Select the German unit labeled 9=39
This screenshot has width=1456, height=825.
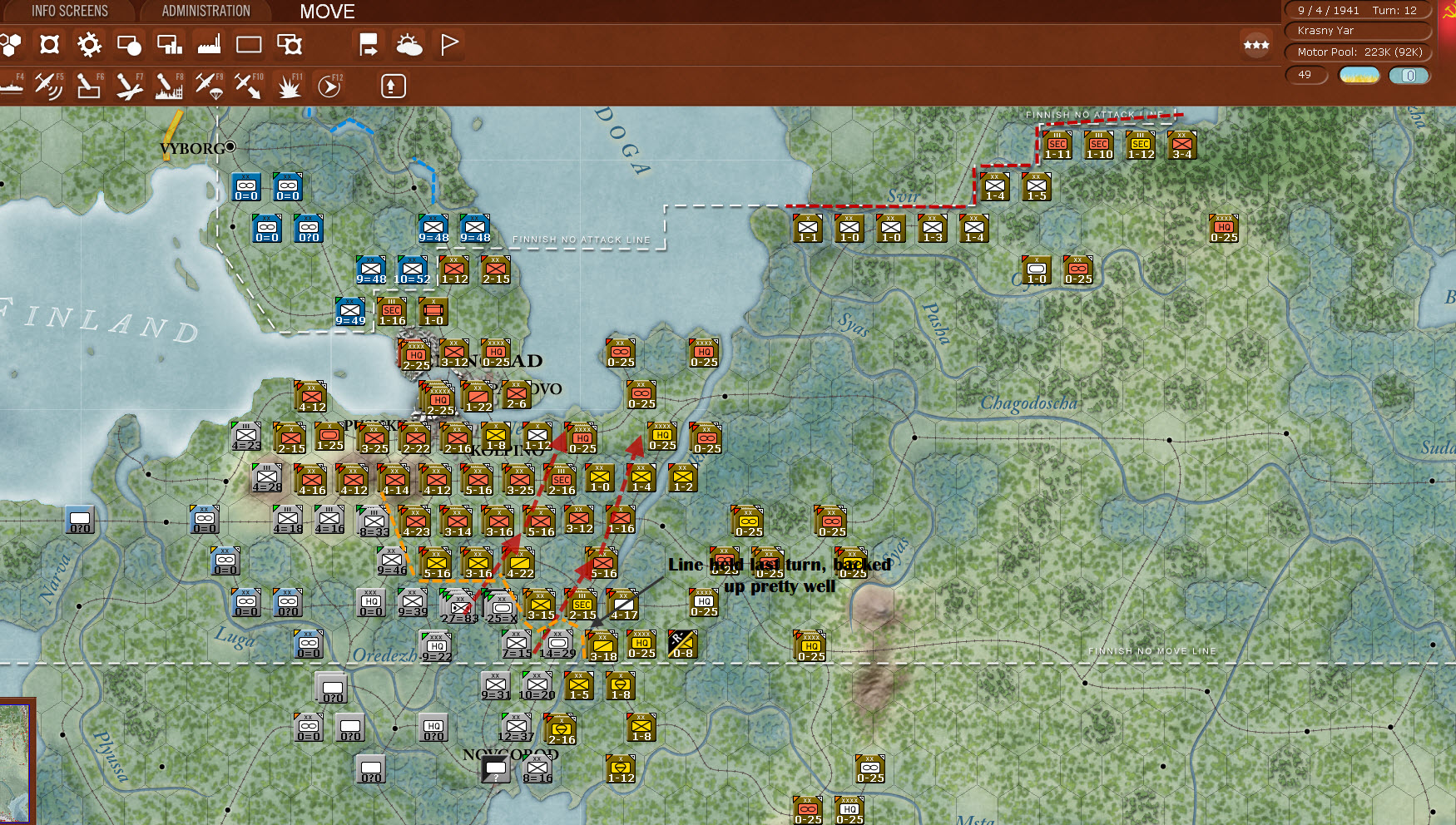click(413, 603)
